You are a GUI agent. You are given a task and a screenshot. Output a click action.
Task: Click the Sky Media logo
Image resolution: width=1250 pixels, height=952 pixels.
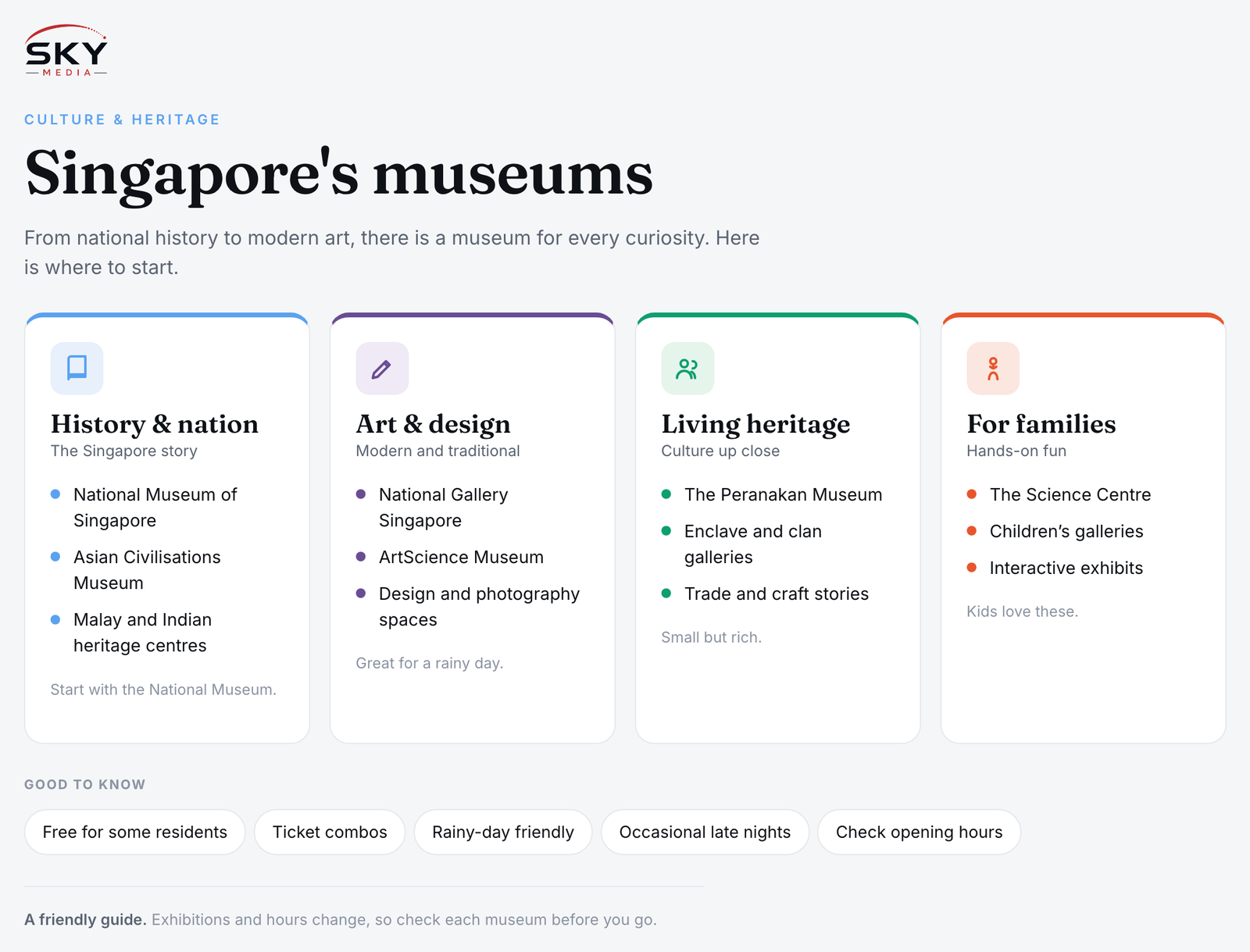tap(66, 51)
